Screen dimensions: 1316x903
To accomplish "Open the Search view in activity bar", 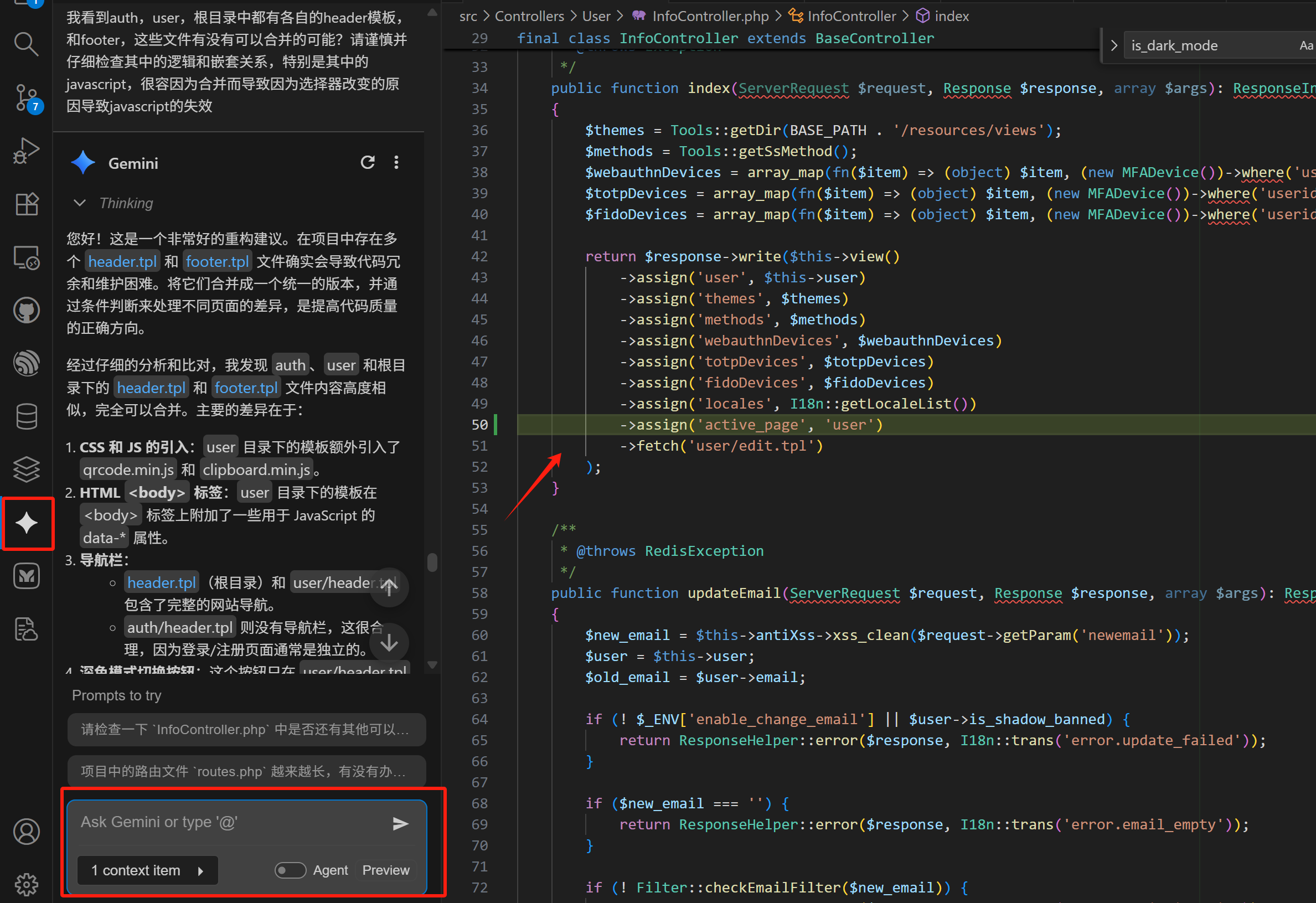I will [x=26, y=44].
